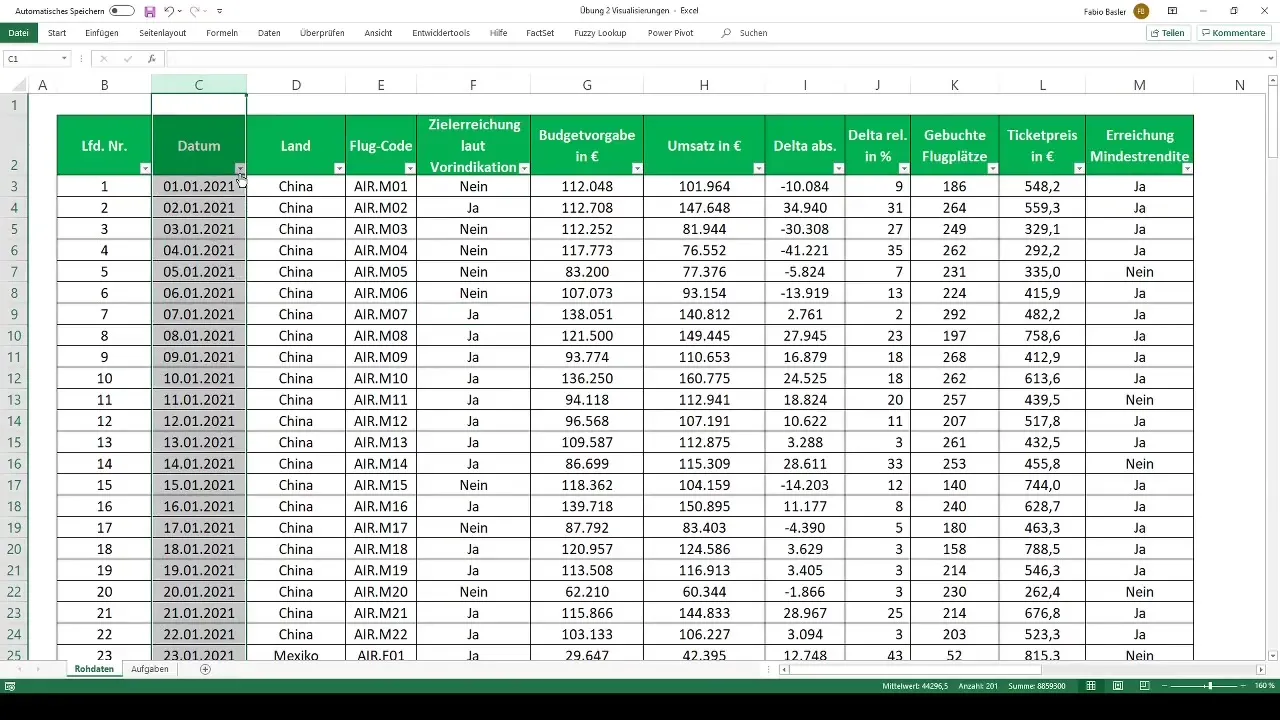Open the Delta abs. filter dropdown
Screen dimensions: 1280x720
tap(837, 169)
